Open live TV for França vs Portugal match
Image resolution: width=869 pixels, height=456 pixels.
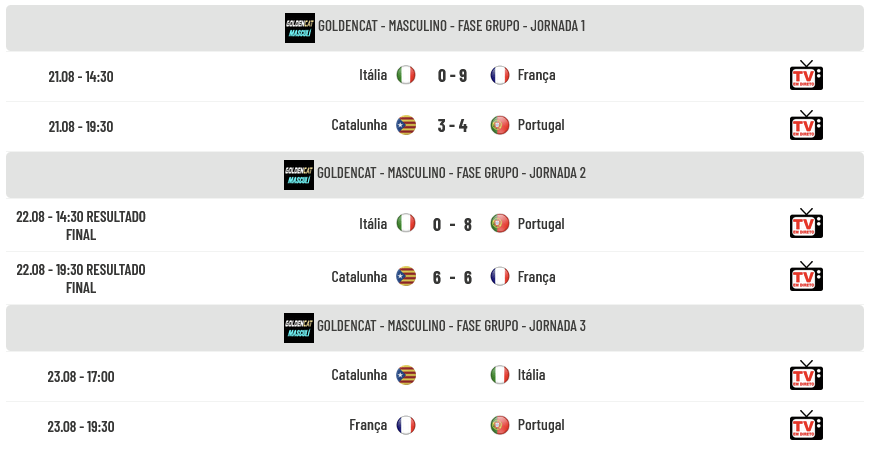(x=806, y=426)
